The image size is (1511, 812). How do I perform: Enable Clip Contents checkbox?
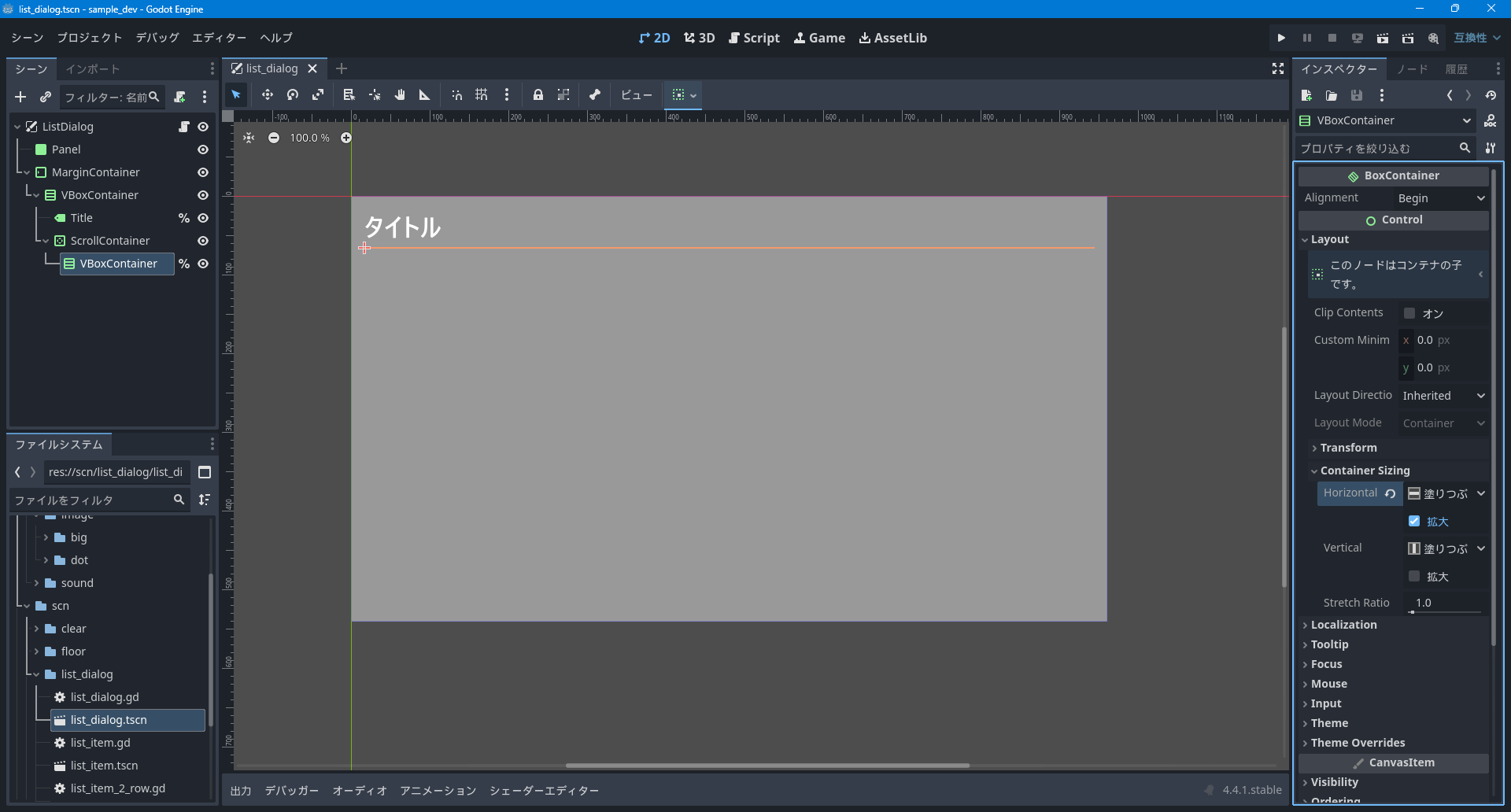(1409, 313)
